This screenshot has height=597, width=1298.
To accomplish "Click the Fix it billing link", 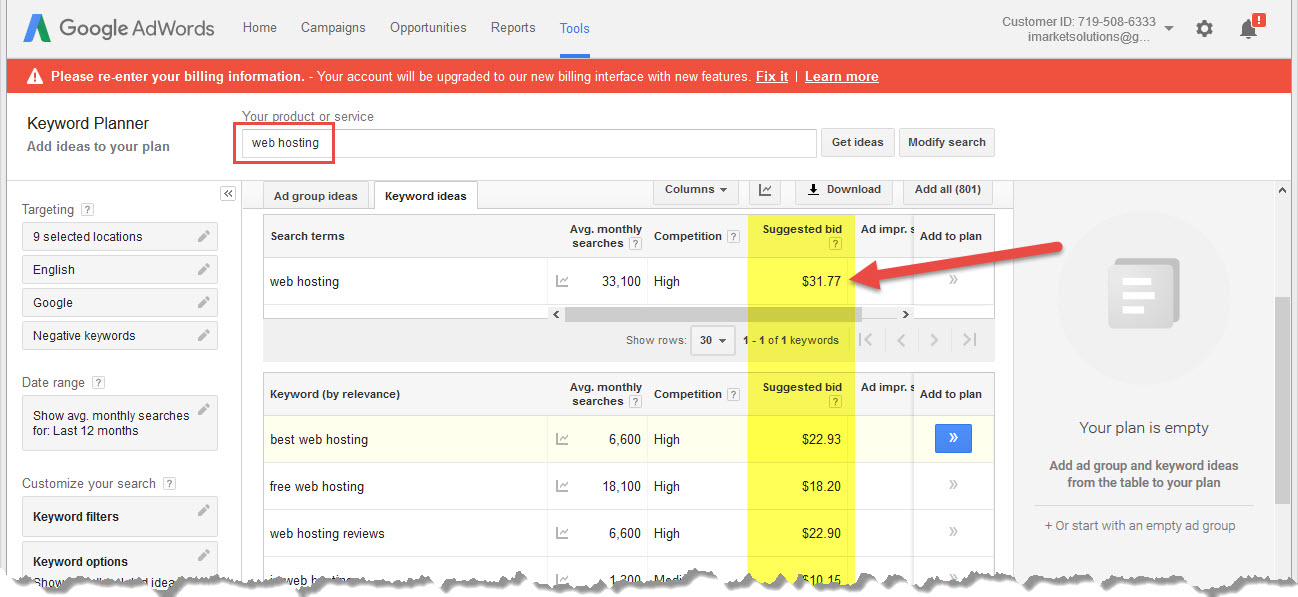I will tap(771, 75).
